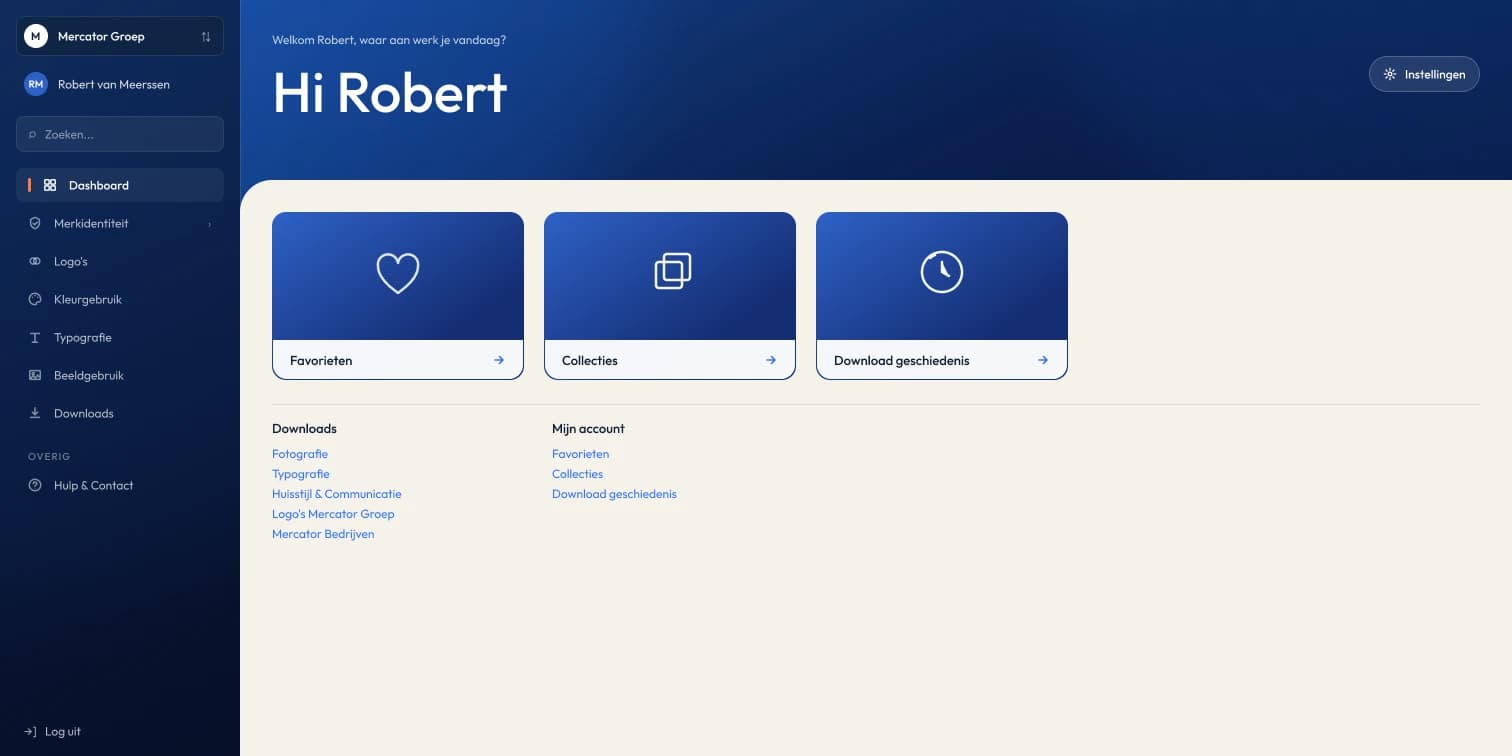Click the Kleurgebruik palette icon

point(35,299)
